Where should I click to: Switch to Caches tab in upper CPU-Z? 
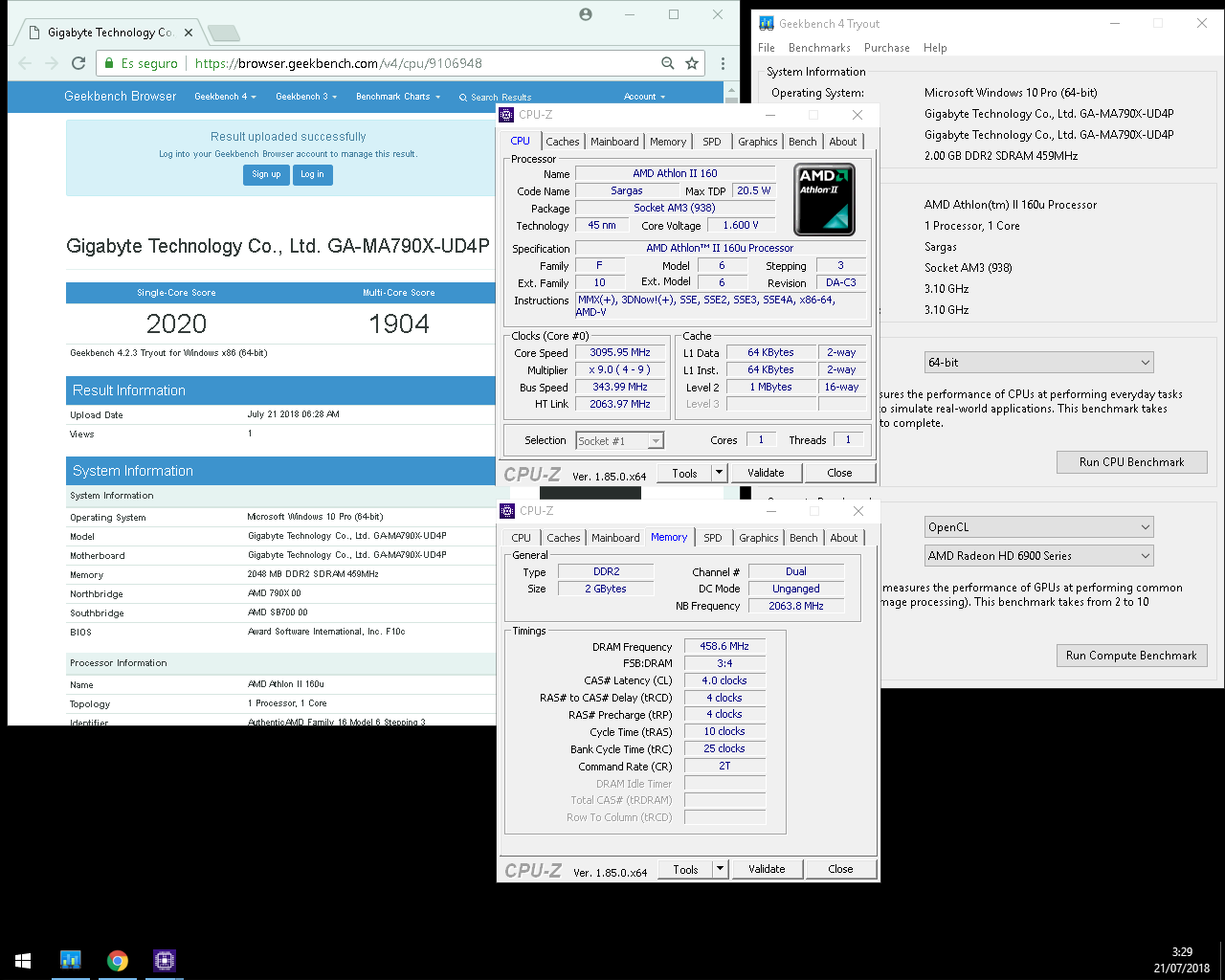(563, 142)
